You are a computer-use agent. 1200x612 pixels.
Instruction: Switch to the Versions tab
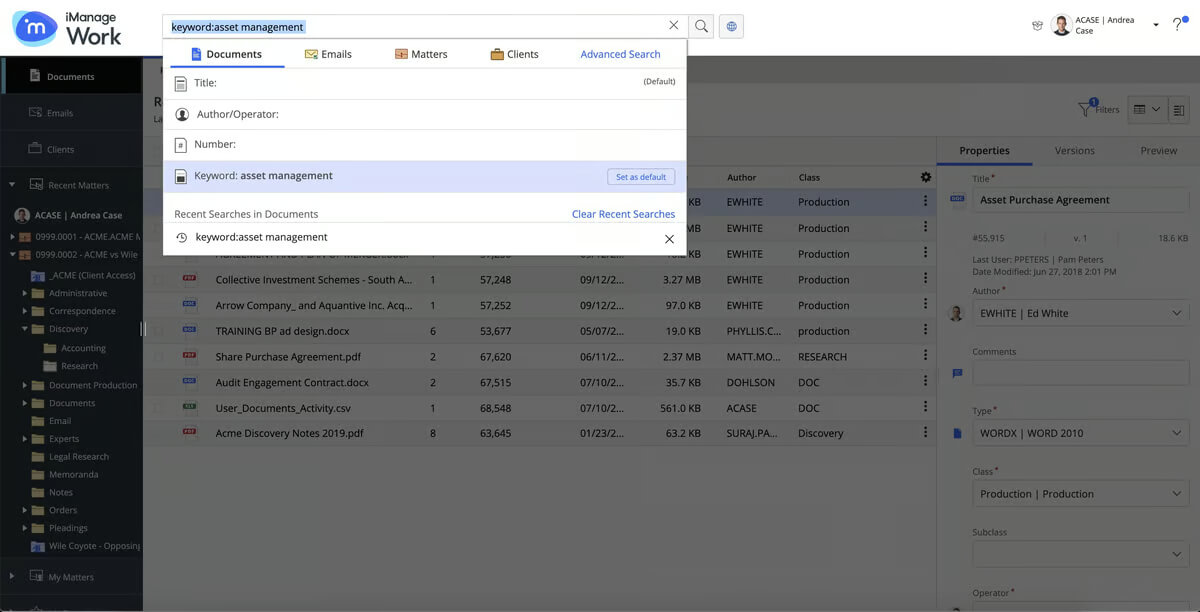tap(1075, 150)
